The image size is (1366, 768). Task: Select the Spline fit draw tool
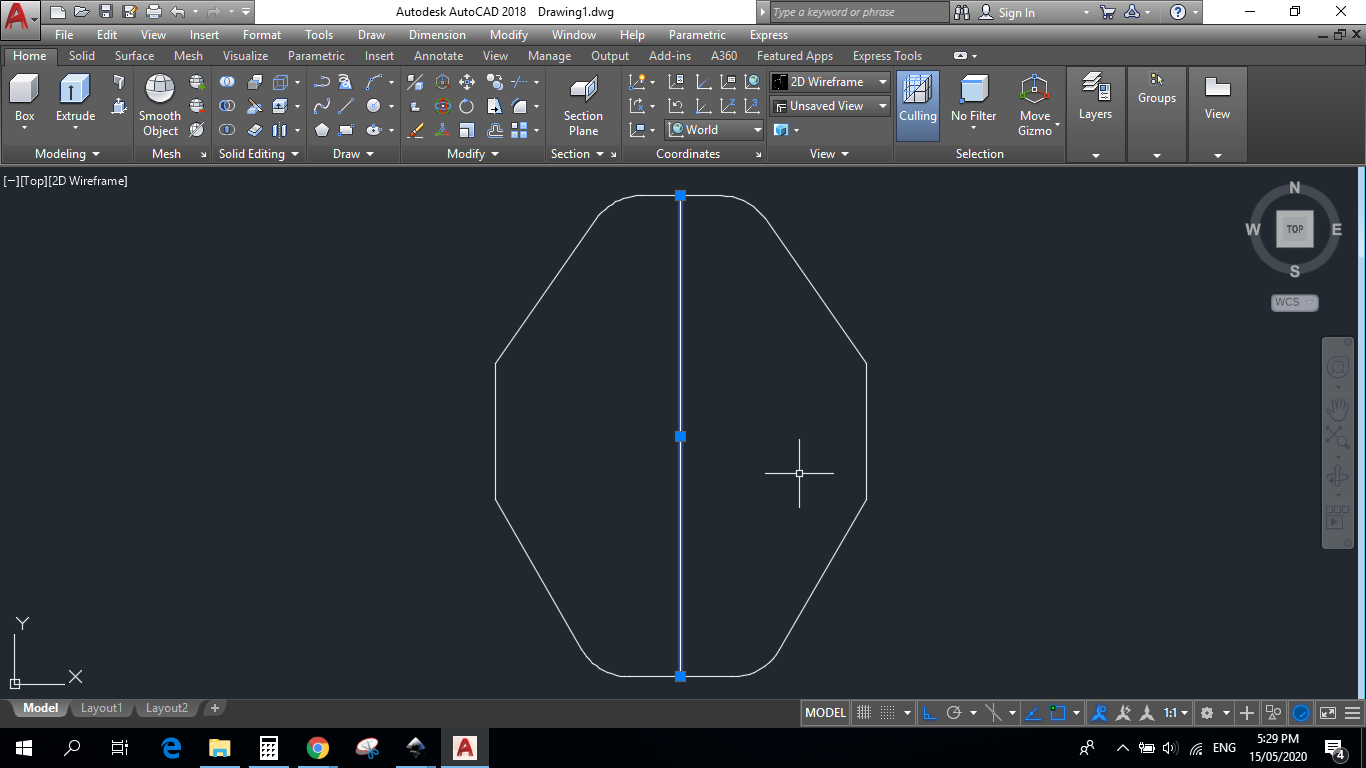(321, 106)
